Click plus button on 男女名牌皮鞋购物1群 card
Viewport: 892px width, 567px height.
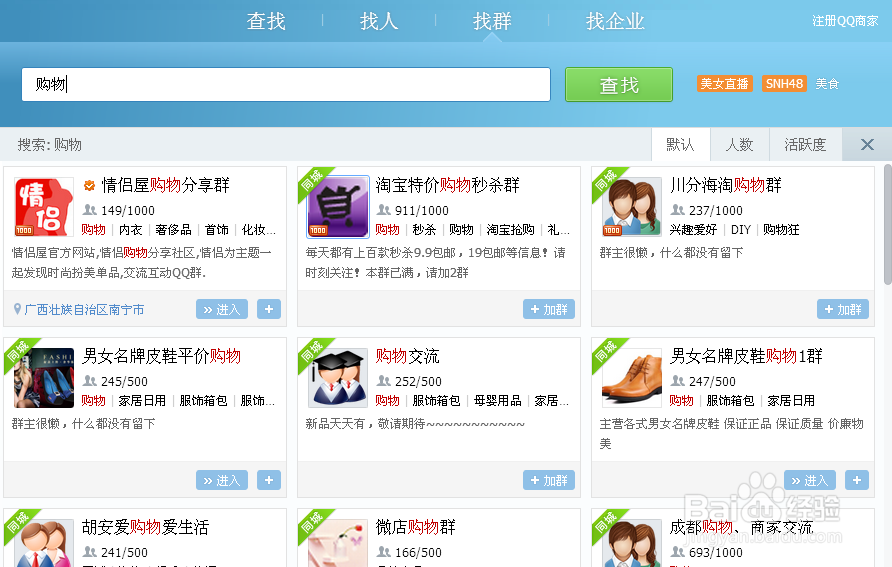pos(857,481)
